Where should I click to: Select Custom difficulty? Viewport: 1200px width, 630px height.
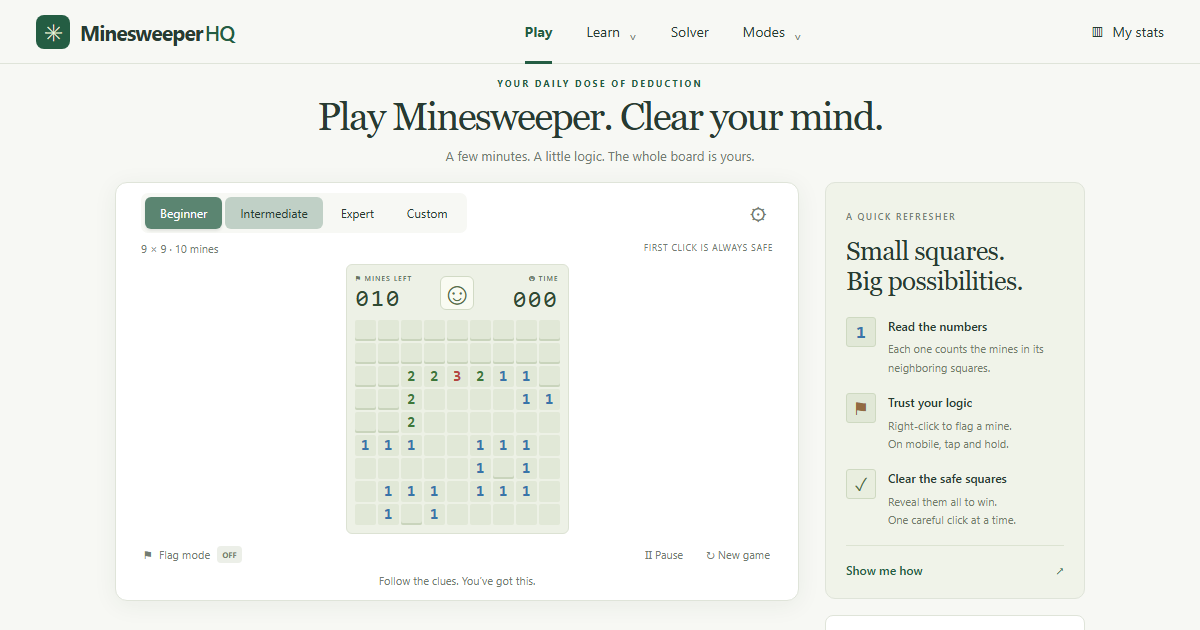(x=427, y=213)
